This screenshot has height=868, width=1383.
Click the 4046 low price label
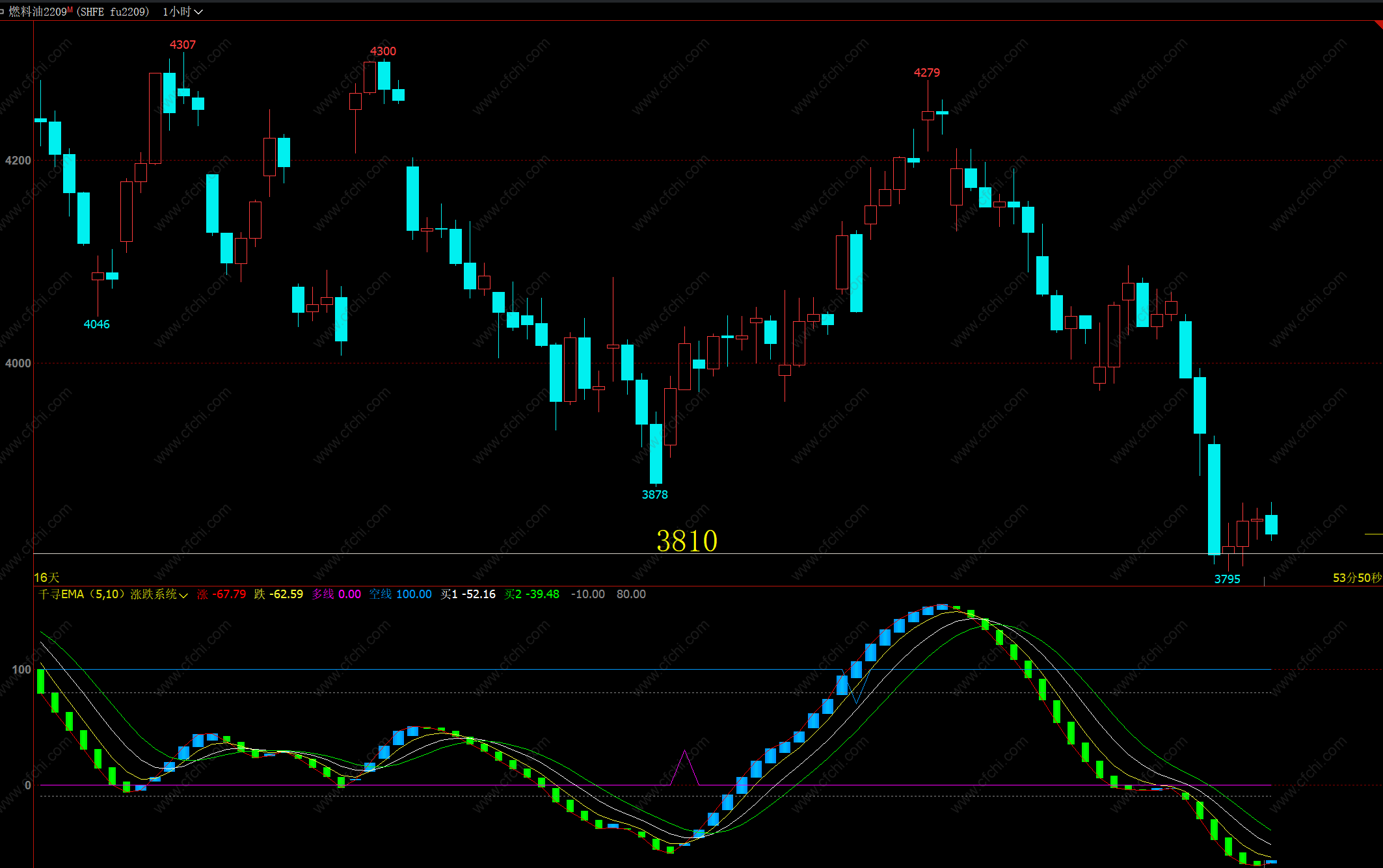pyautogui.click(x=96, y=324)
